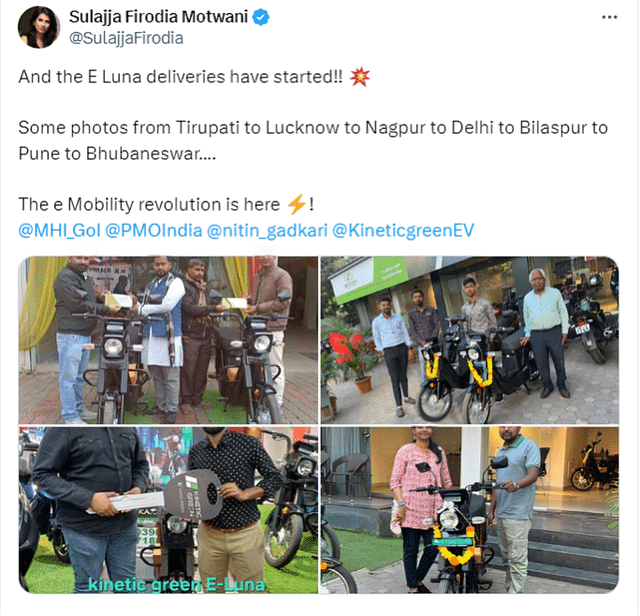Click the 'kinetic green E-Luna' caption text
The width and height of the screenshot is (640, 616).
coord(177,585)
